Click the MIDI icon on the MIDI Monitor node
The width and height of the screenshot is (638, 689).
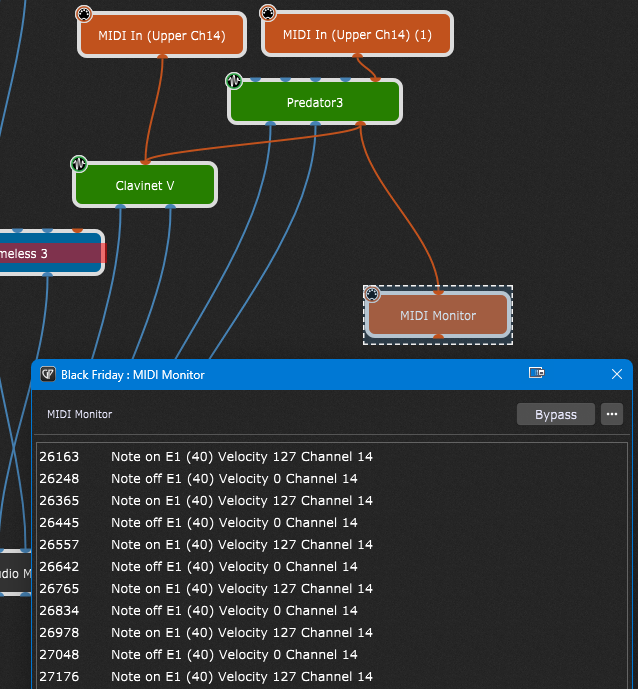pyautogui.click(x=372, y=294)
